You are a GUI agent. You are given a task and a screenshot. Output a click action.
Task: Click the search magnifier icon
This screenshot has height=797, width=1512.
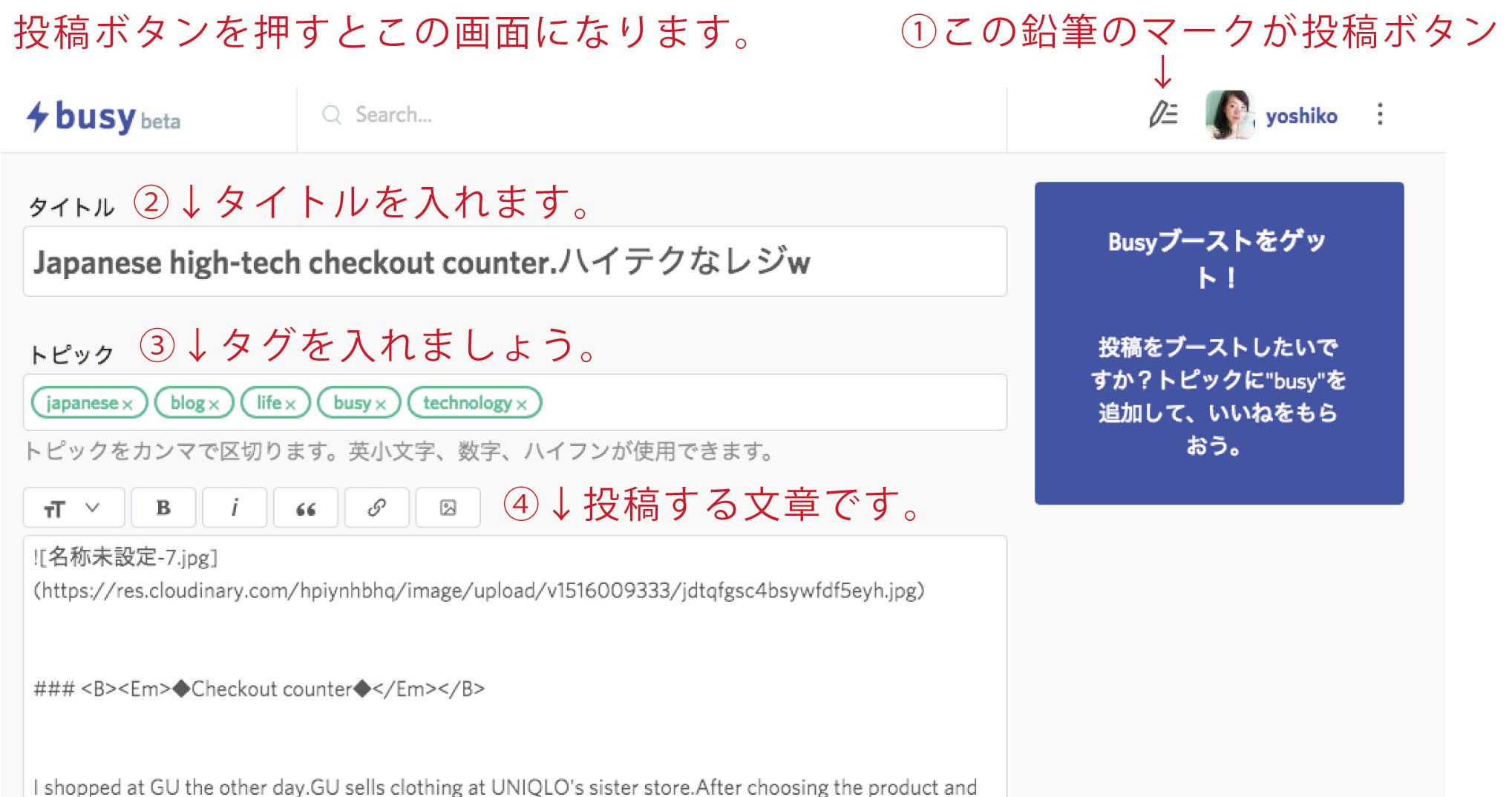[332, 114]
